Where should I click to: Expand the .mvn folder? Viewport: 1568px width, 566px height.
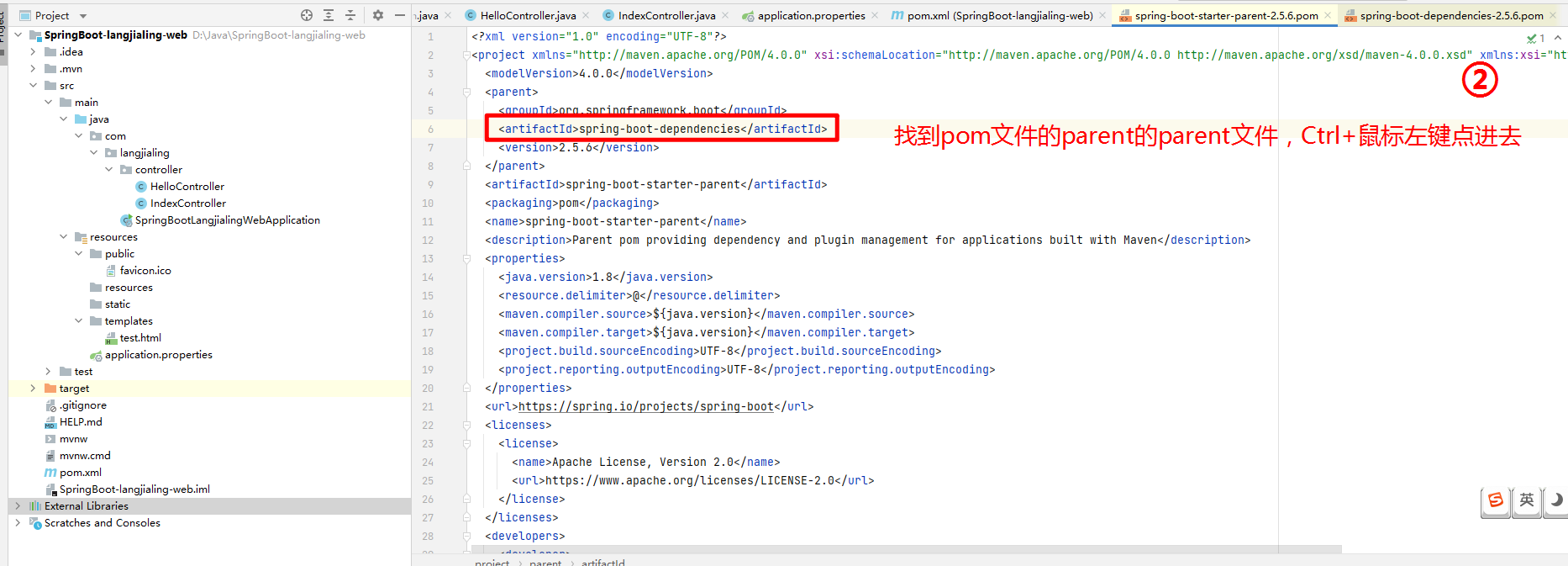click(33, 69)
